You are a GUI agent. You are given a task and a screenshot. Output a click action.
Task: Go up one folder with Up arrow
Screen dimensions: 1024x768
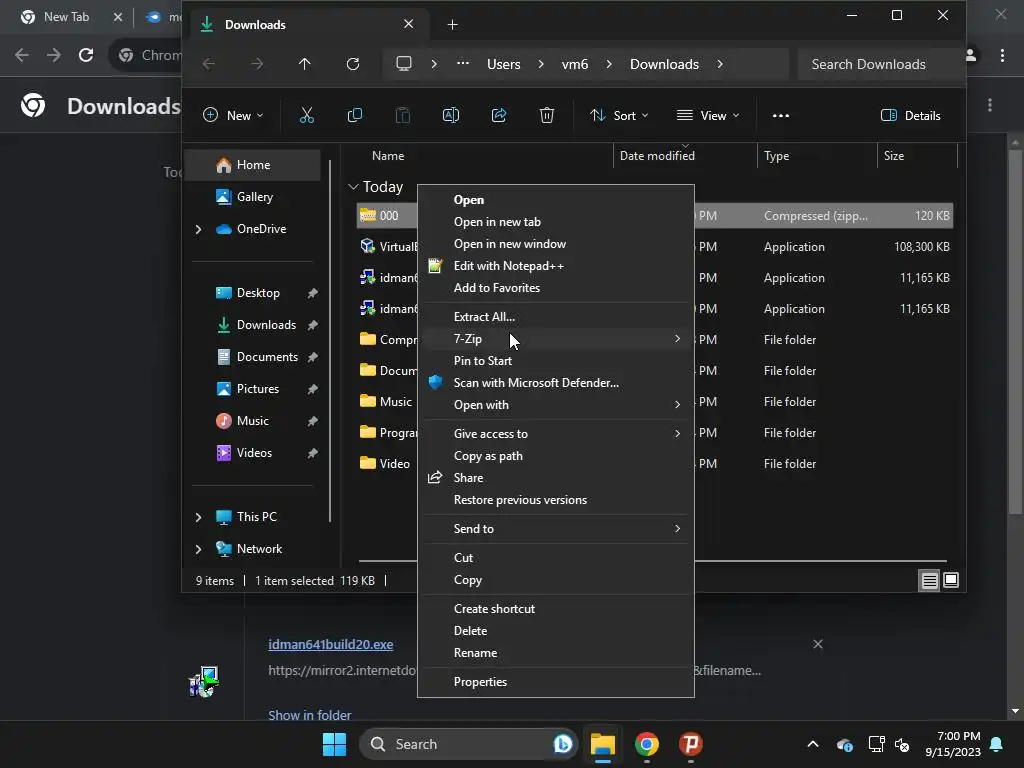(x=304, y=64)
